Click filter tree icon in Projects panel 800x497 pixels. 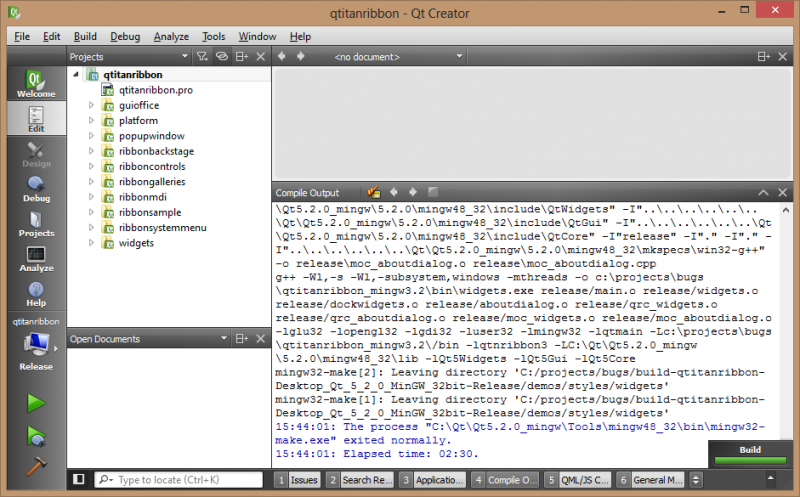200,57
